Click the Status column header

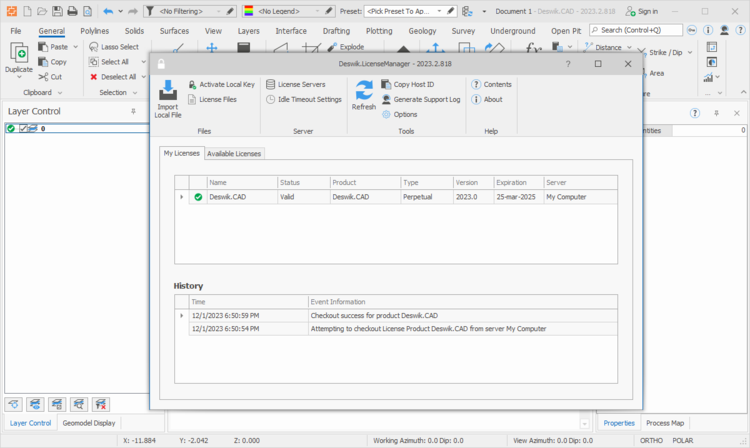click(x=303, y=183)
